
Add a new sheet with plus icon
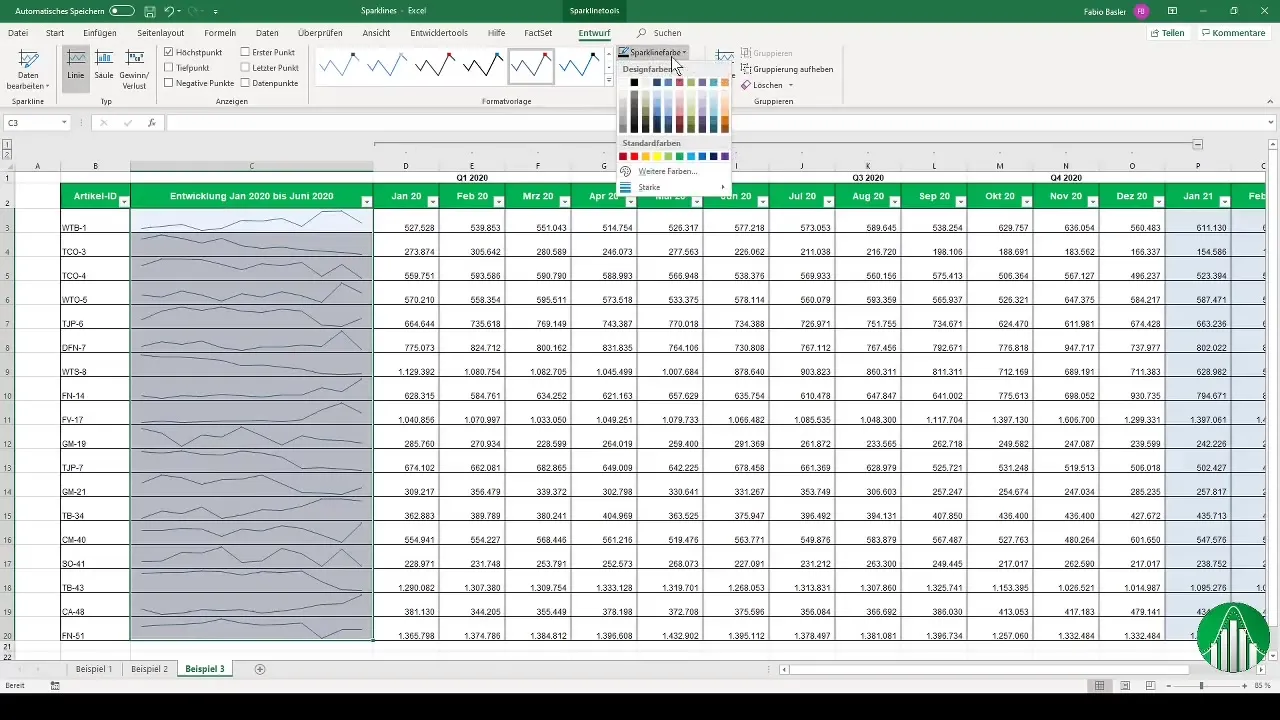pyautogui.click(x=260, y=669)
